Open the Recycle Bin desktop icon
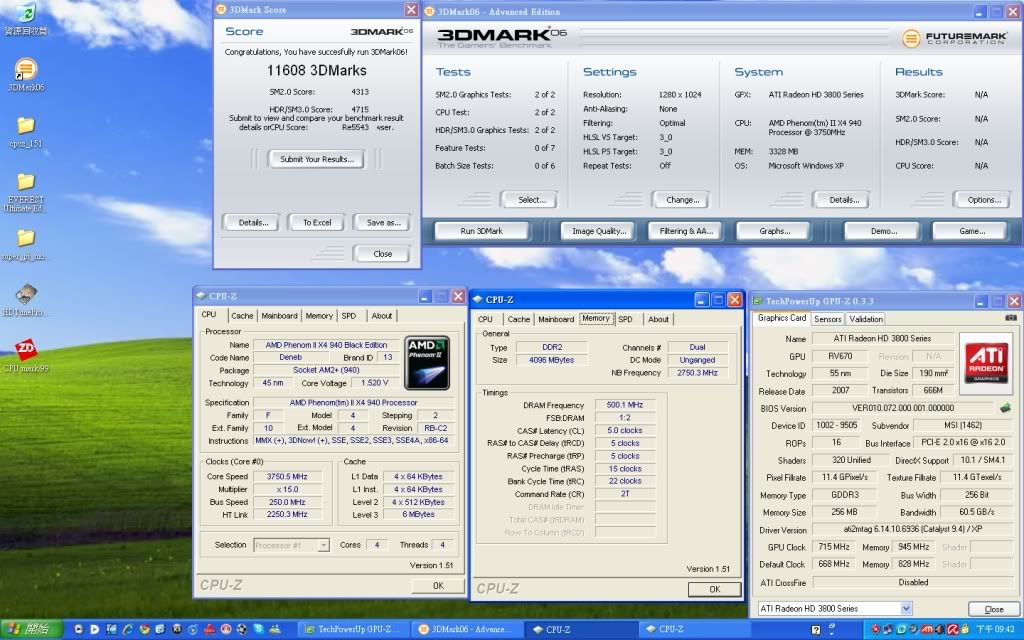1024x640 pixels. (25, 18)
